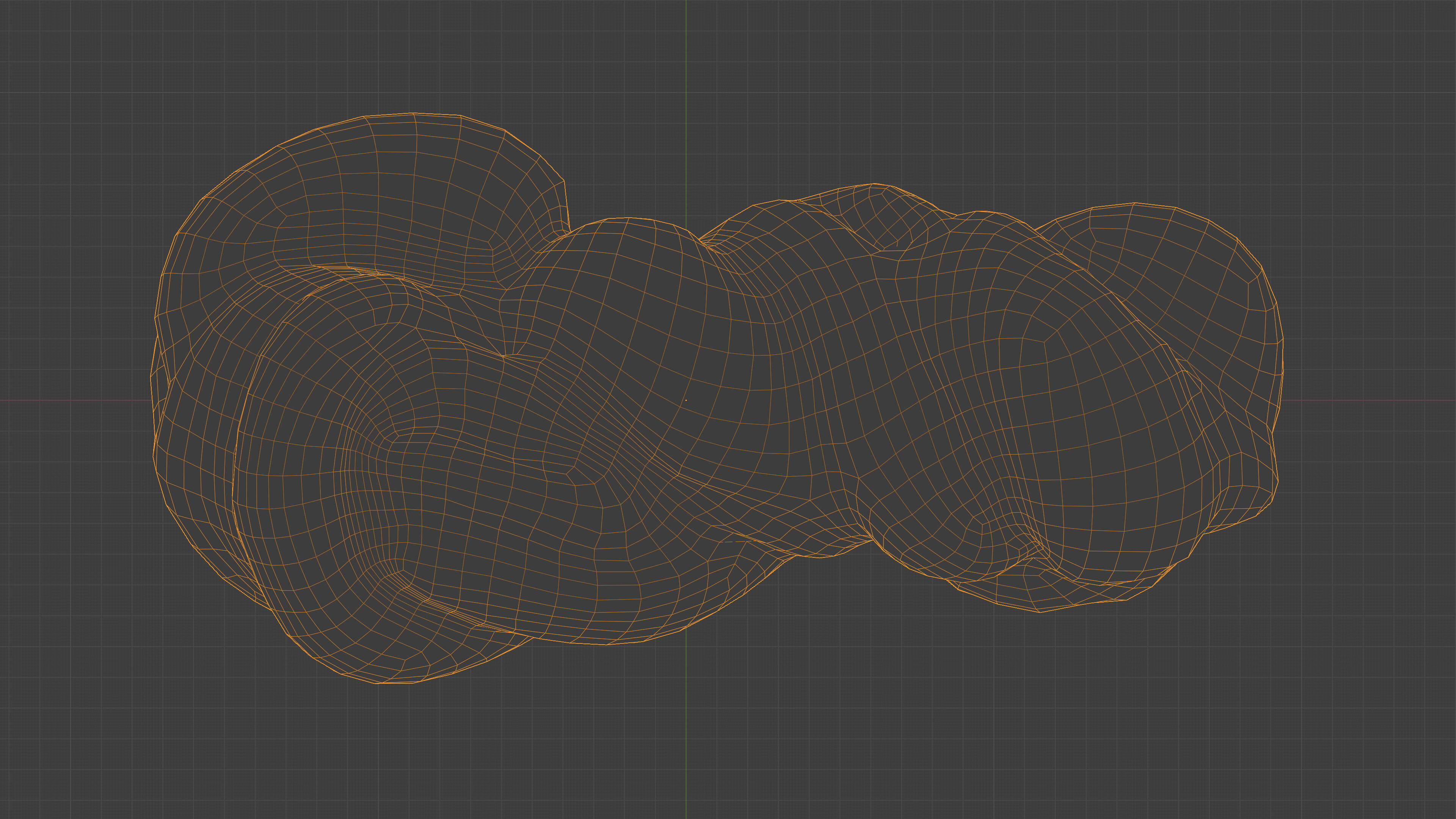Click the red X-axis line right of mesh
The width and height of the screenshot is (1456, 819).
(1368, 400)
